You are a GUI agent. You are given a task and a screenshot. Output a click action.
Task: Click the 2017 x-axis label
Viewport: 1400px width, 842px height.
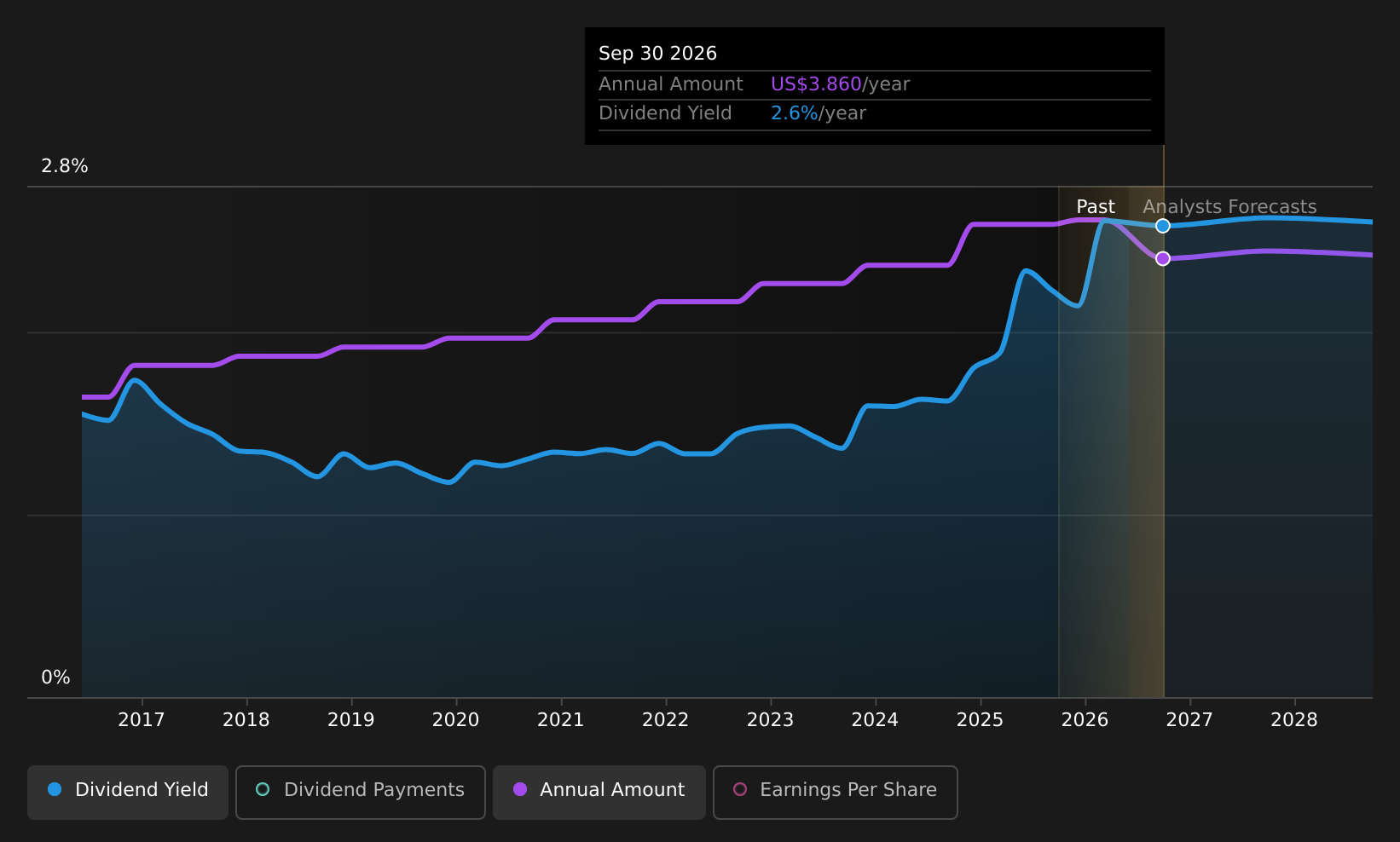142,720
